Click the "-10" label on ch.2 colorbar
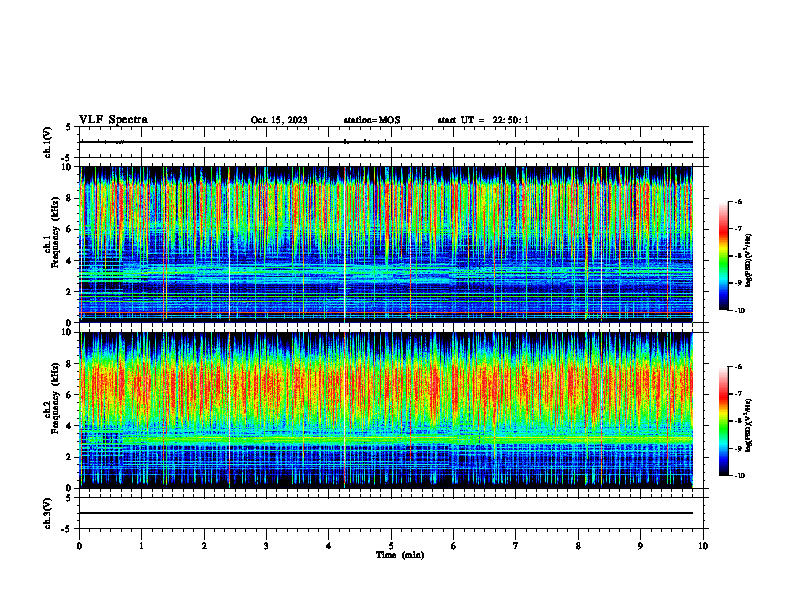Image resolution: width=792 pixels, height=612 pixels. (739, 476)
